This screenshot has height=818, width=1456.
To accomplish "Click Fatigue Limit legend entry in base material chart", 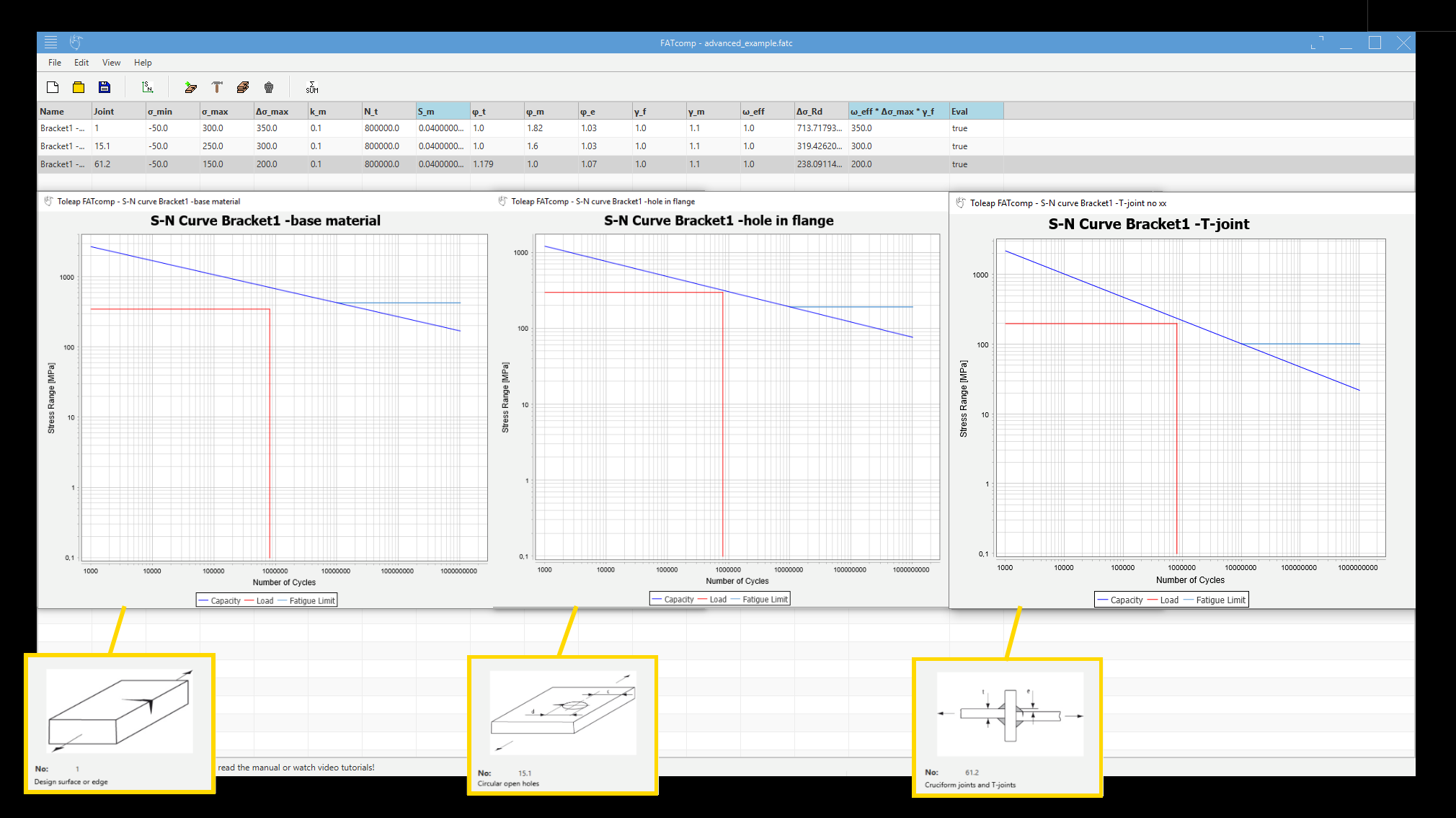I will (311, 600).
